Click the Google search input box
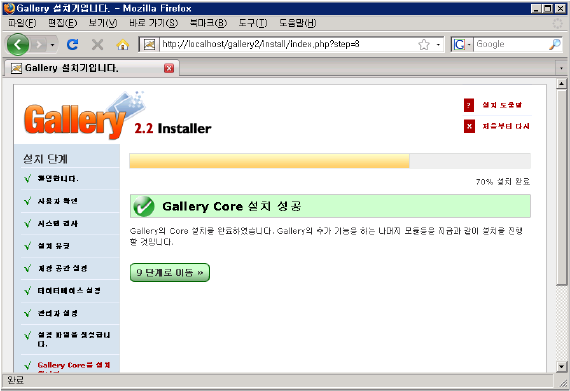 click(x=510, y=44)
